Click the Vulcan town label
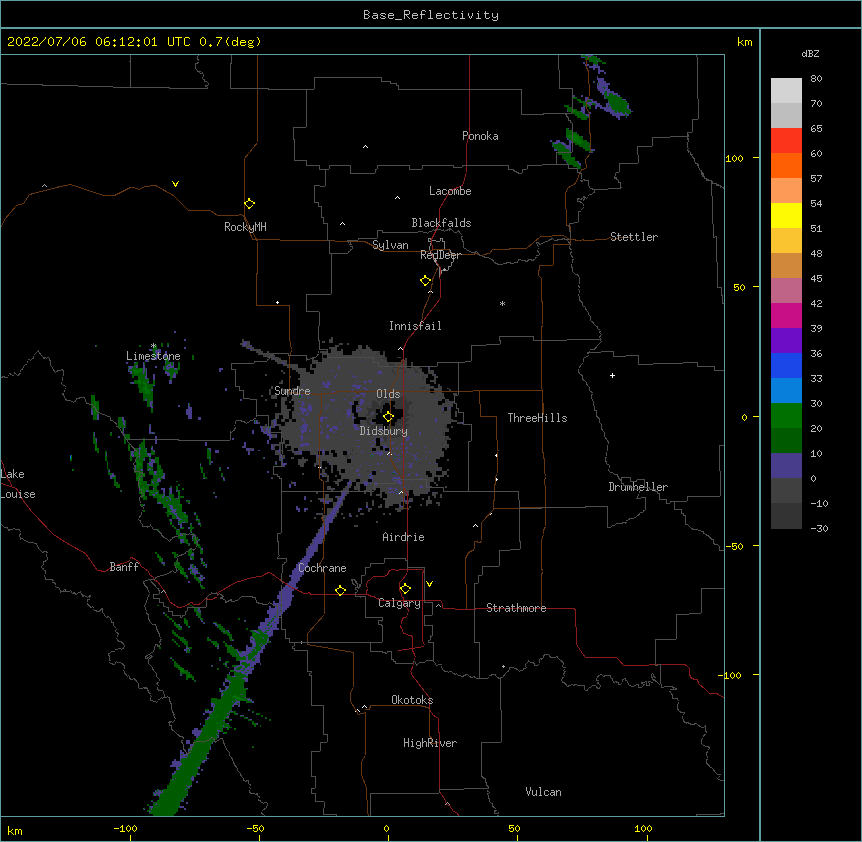862x842 pixels. 543,792
